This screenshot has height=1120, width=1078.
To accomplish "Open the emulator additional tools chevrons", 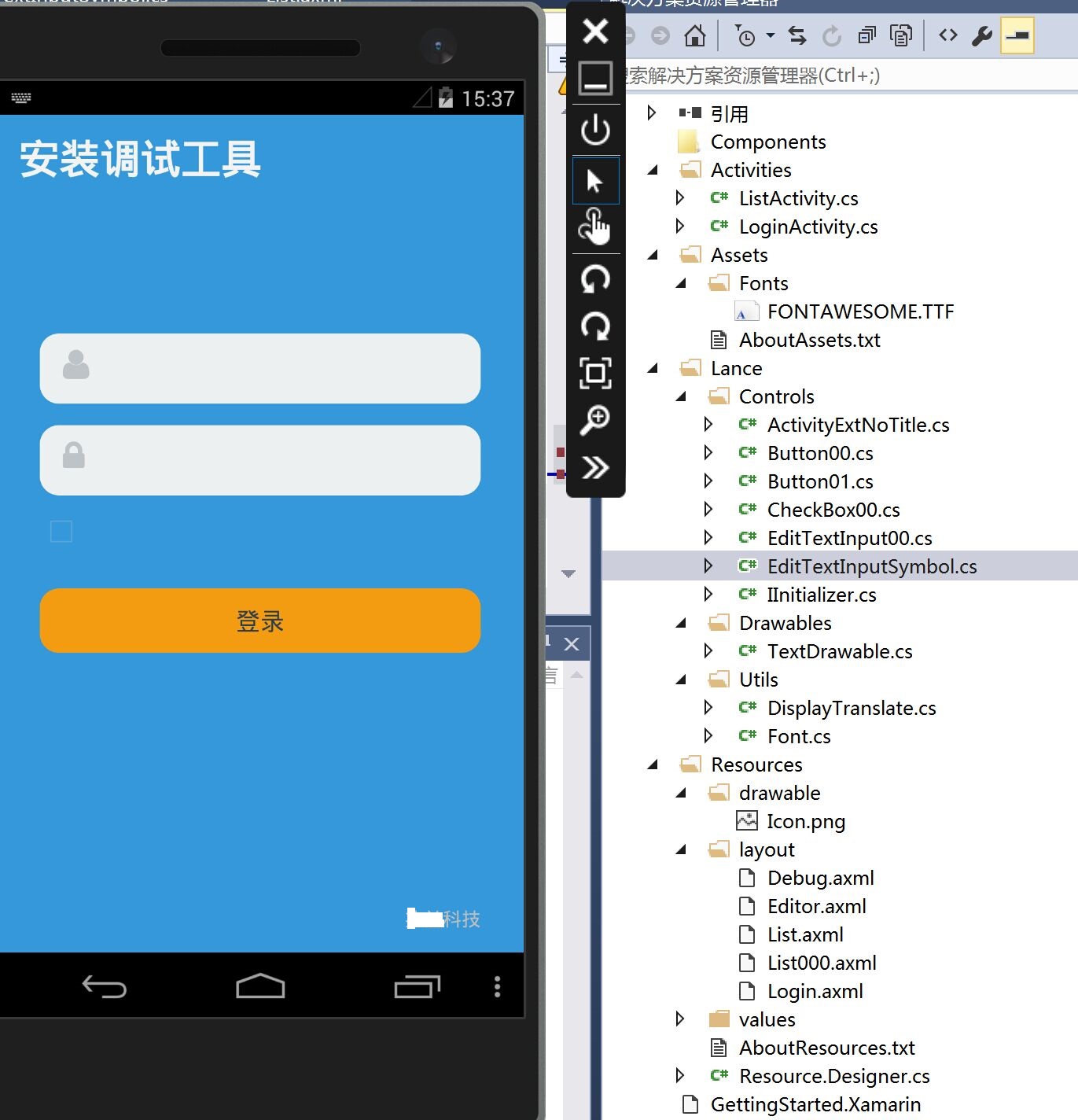I will (595, 468).
